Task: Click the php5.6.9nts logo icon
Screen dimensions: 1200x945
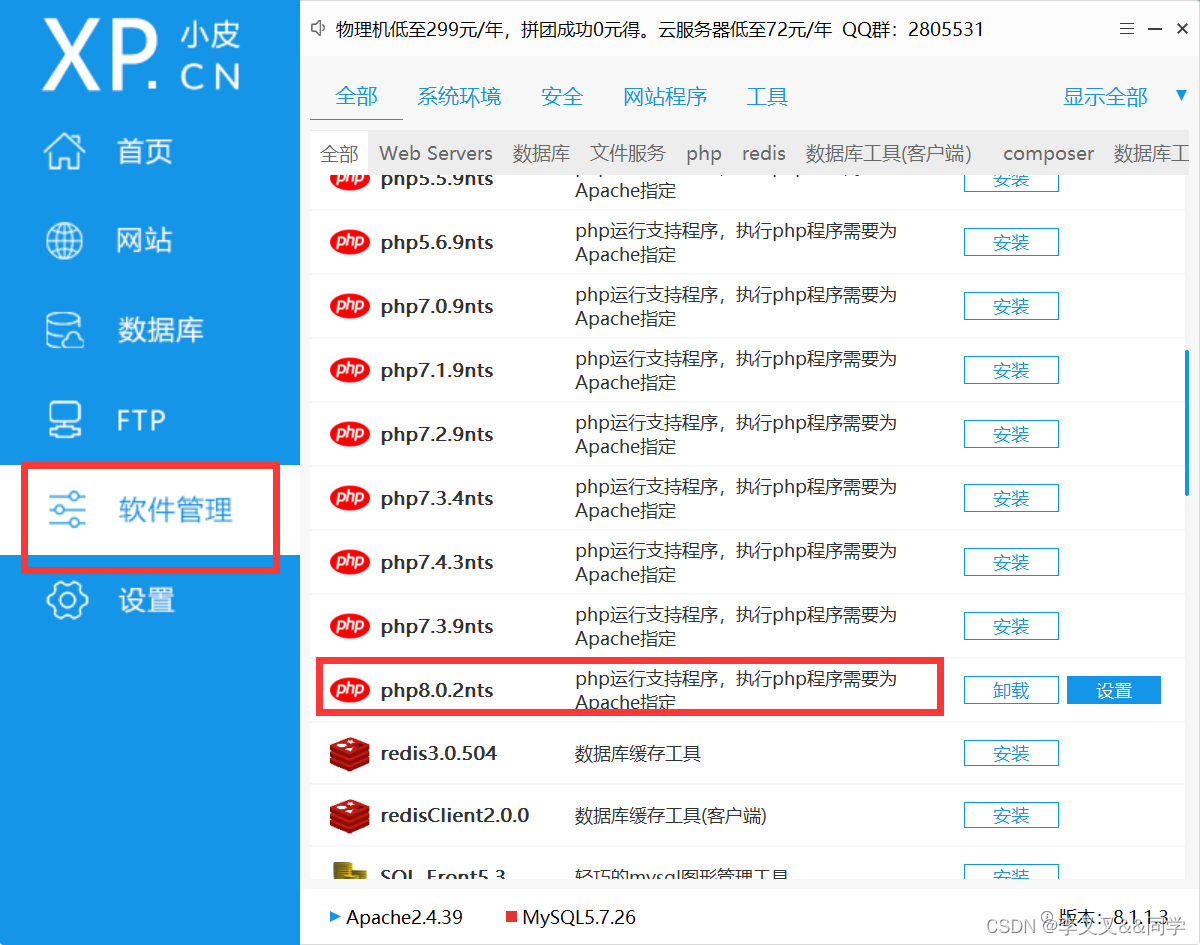Action: coord(350,242)
